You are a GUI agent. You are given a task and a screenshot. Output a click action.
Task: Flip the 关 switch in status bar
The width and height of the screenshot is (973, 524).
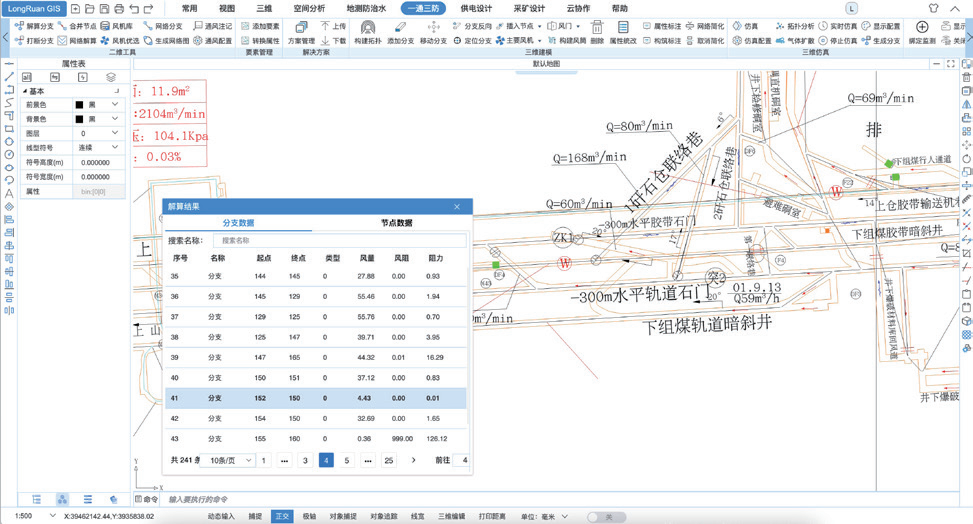coord(606,517)
